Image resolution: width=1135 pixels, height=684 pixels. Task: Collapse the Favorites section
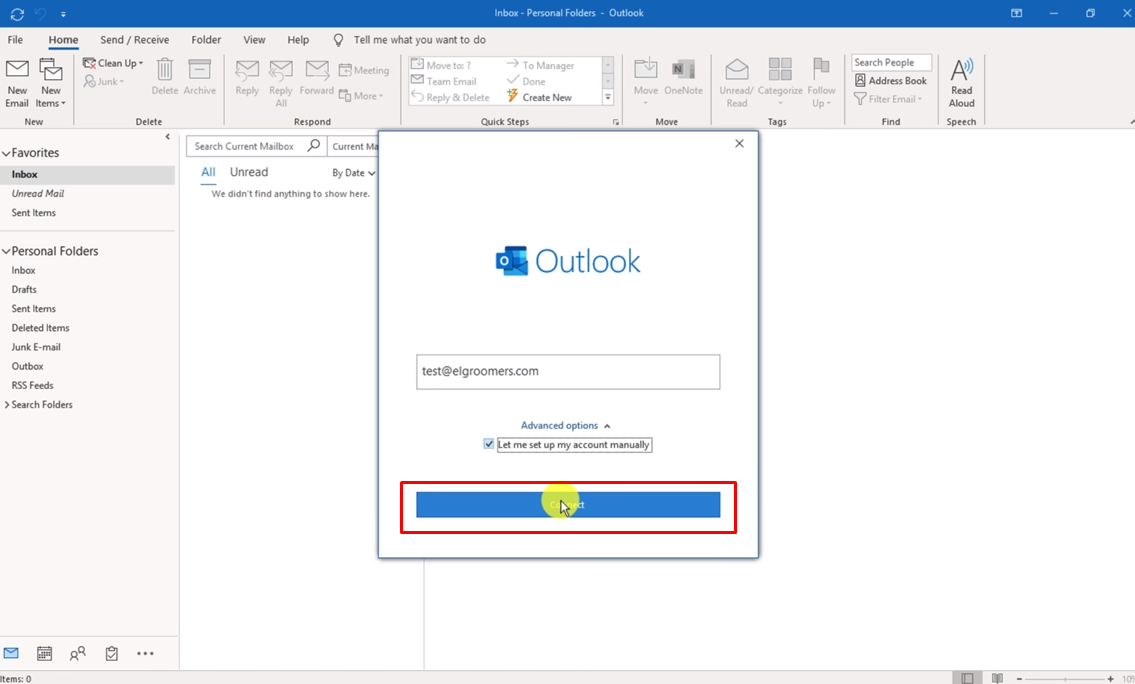tap(6, 153)
